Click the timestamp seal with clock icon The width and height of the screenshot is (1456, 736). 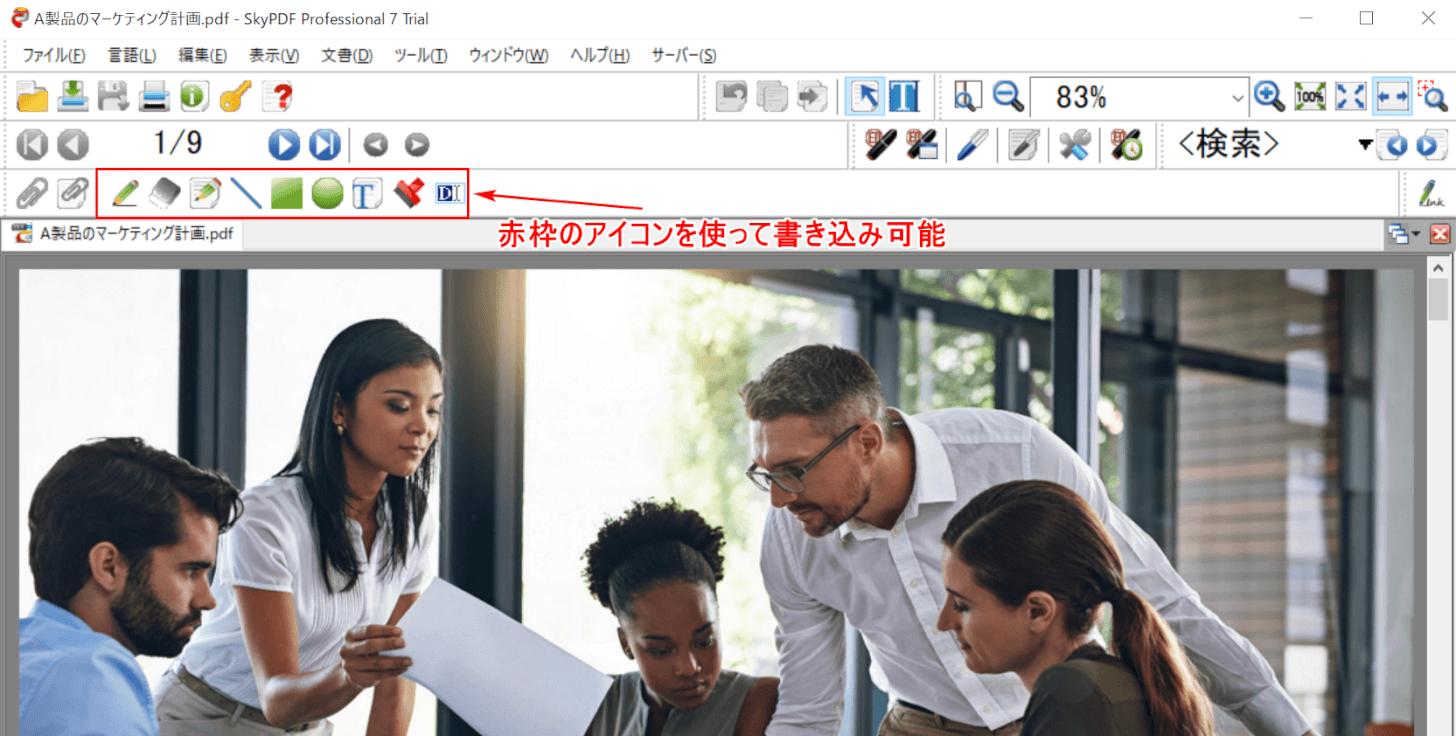tap(1126, 145)
